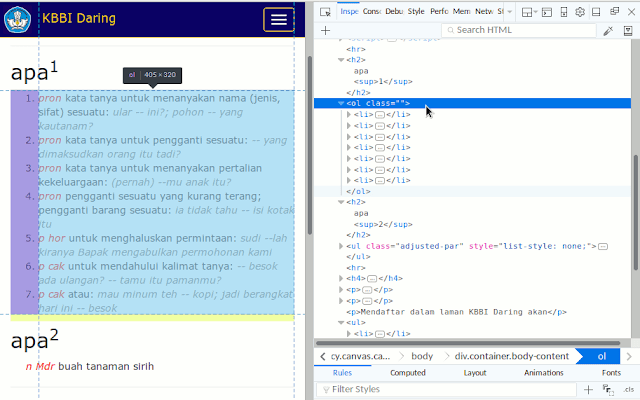Click the KBBI logo emblem
This screenshot has width=640, height=400.
pyautogui.click(x=17, y=19)
